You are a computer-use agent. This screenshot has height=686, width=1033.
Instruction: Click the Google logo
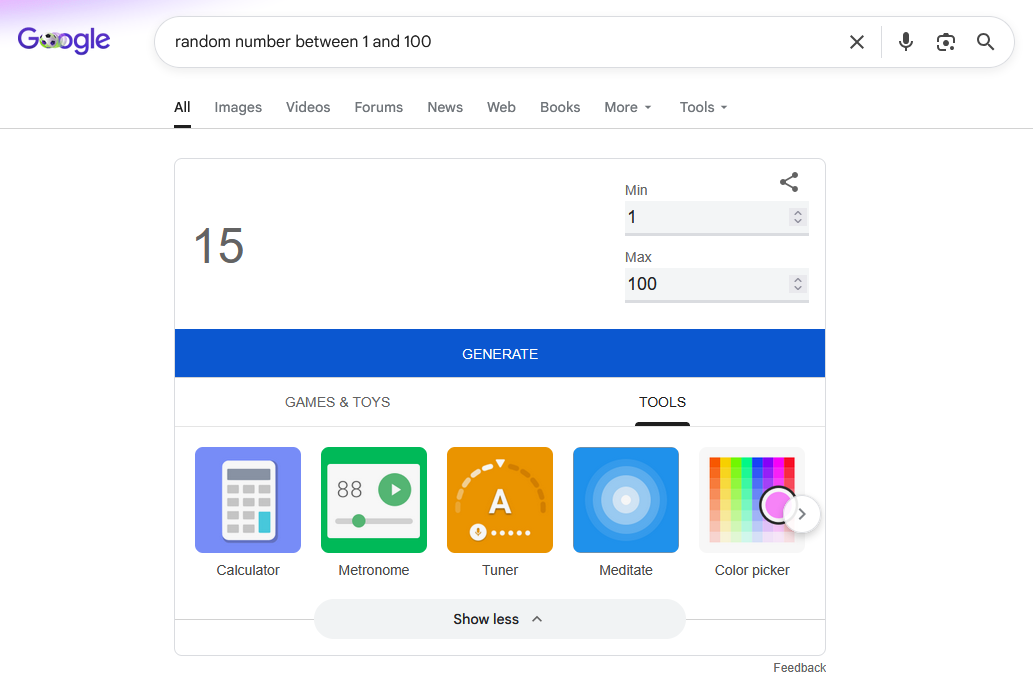click(x=64, y=40)
